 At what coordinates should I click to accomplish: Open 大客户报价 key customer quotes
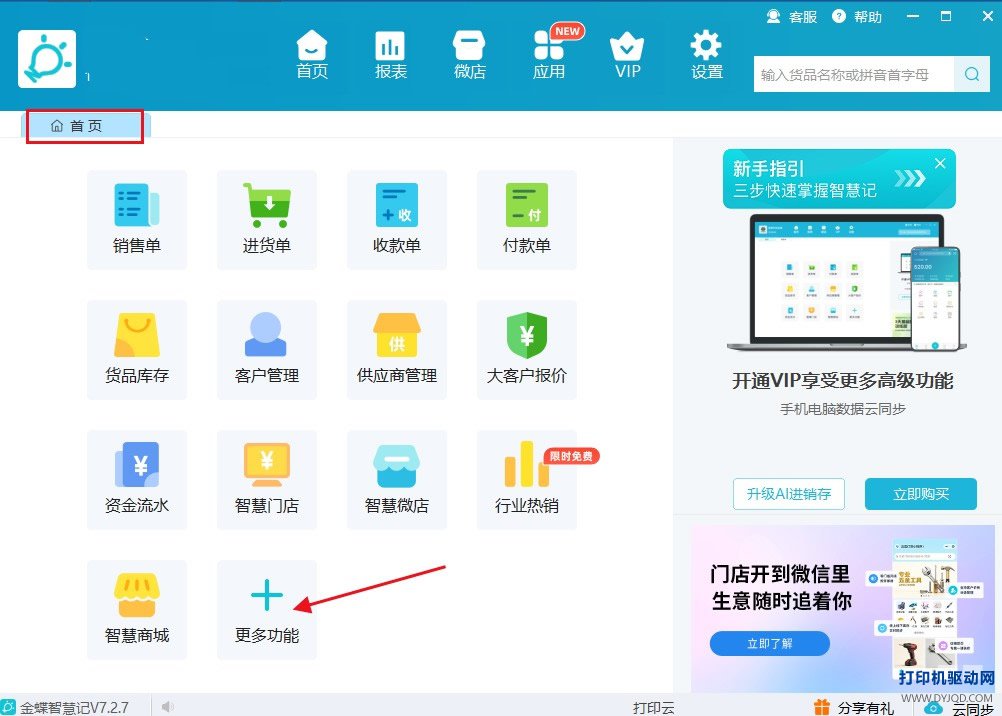[x=527, y=350]
